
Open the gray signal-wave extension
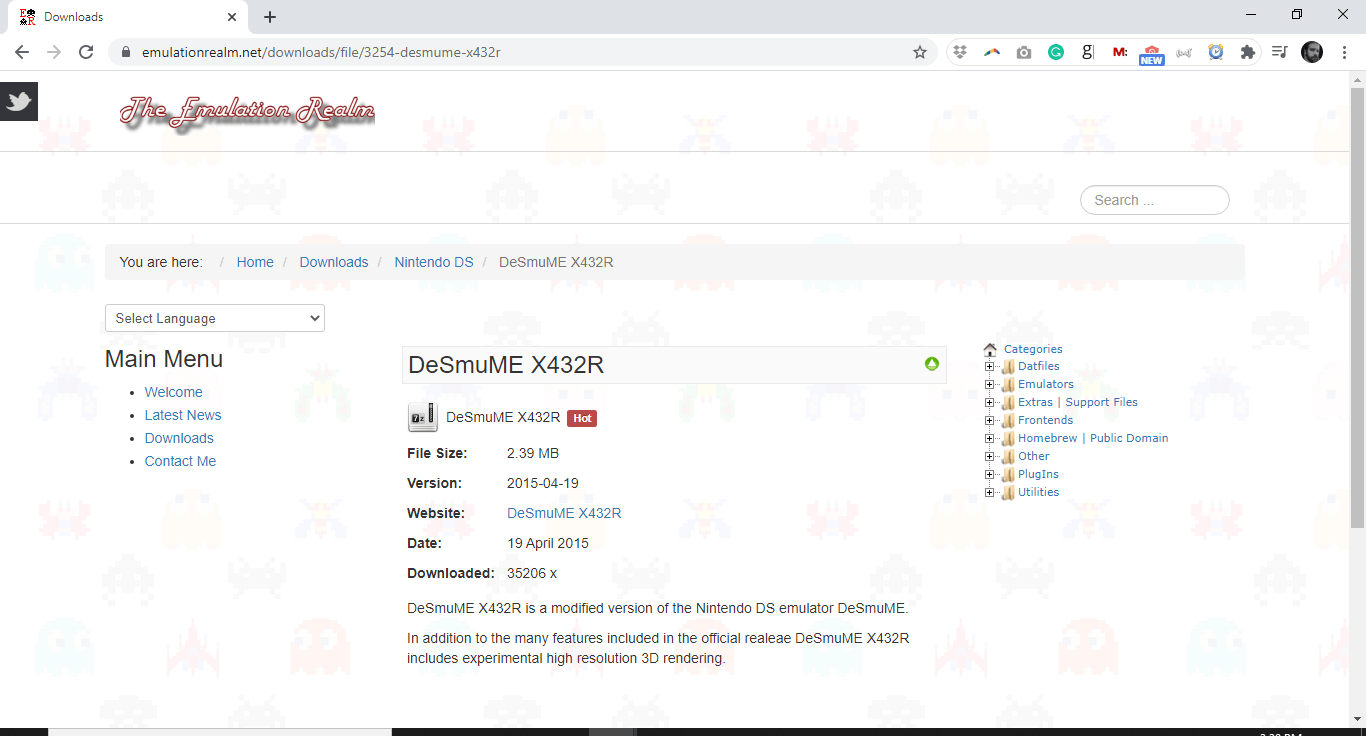(x=1184, y=52)
